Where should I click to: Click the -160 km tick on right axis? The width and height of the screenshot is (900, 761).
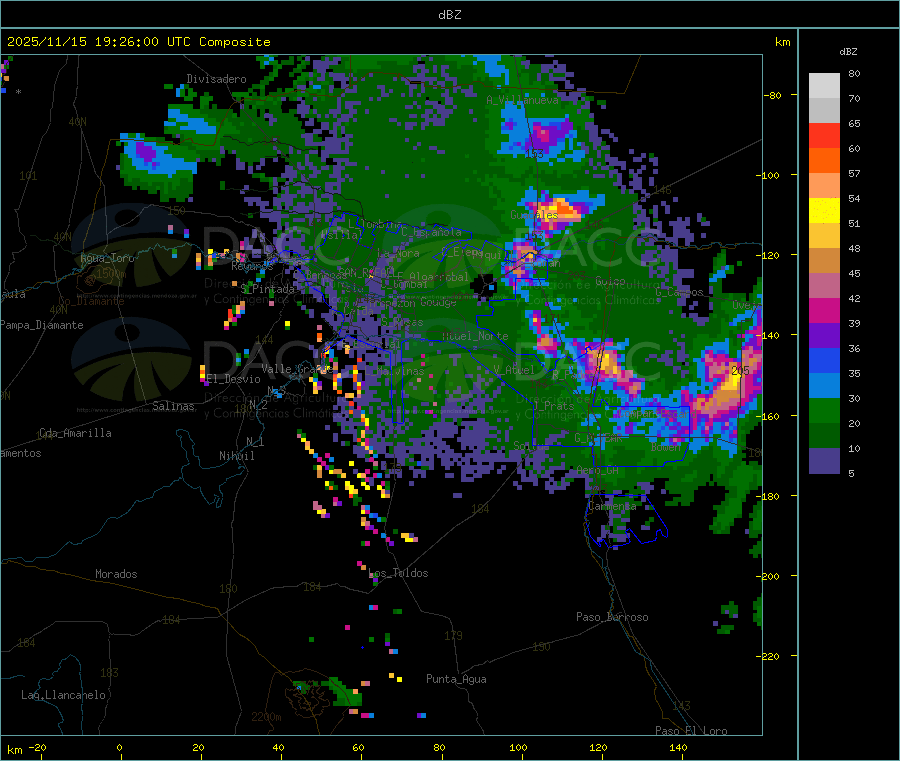tap(770, 416)
